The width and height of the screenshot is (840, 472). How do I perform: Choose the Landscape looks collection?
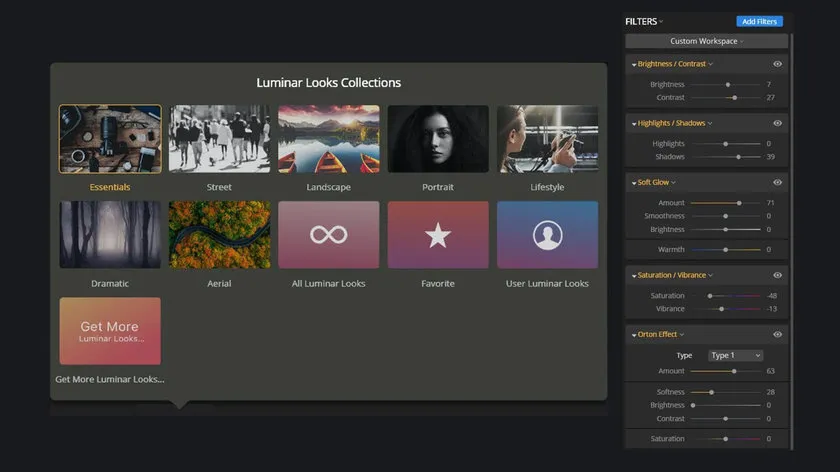click(x=328, y=139)
